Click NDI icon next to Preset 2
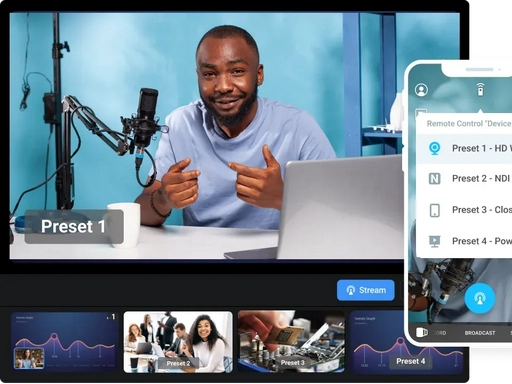This screenshot has height=384, width=512. [434, 179]
